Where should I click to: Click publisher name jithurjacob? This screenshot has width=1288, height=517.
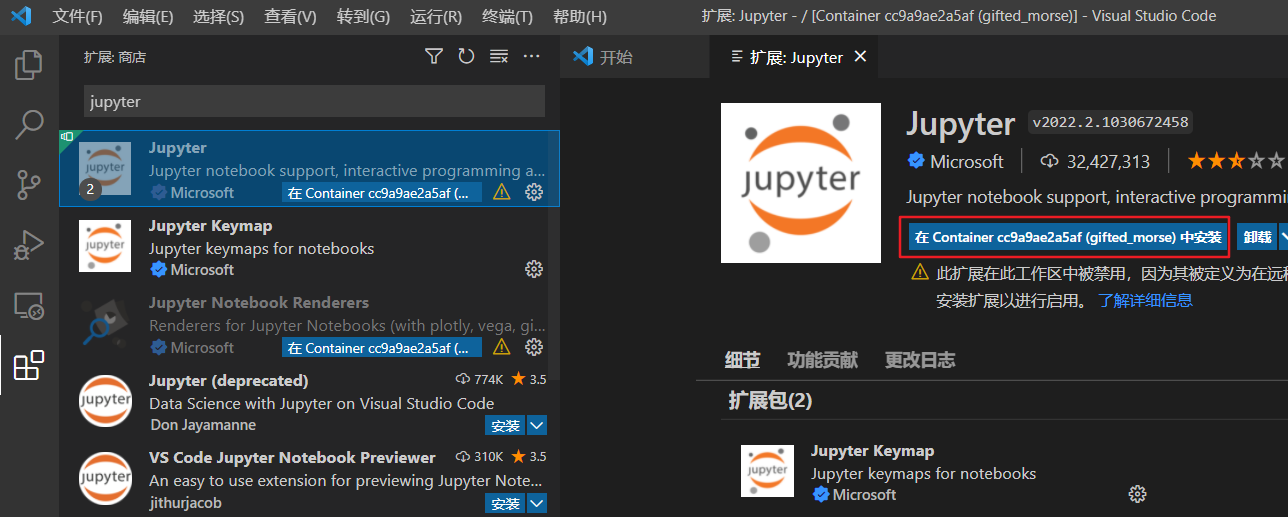(x=185, y=503)
